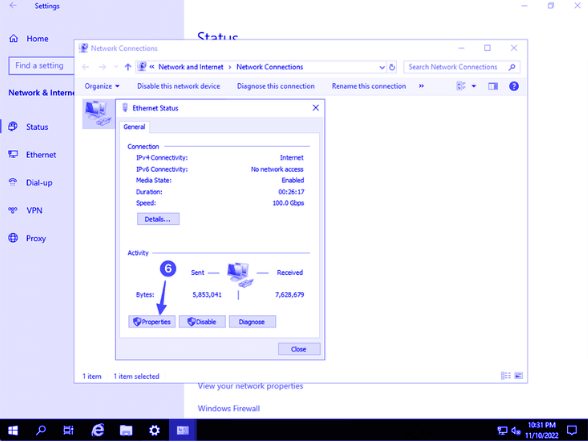Click the active Network Connections taskbar icon
The width and height of the screenshot is (588, 442).
pyautogui.click(x=183, y=431)
